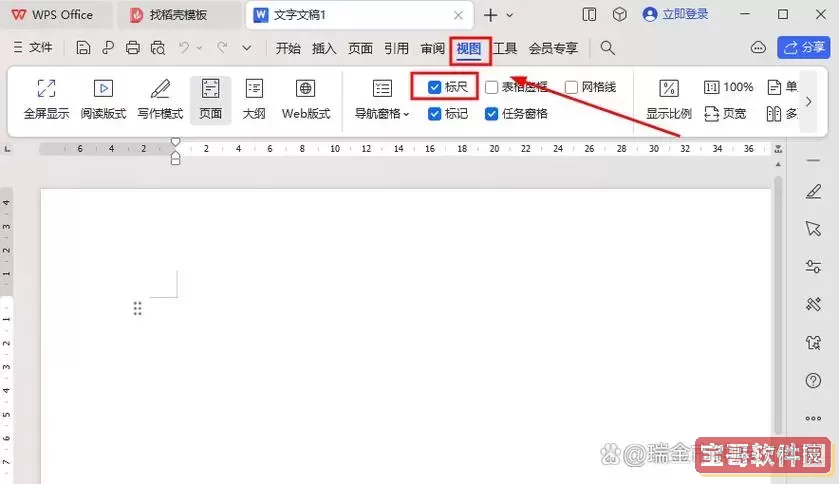This screenshot has height=484, width=839.
Task: Enable the 网格线 gridlines checkbox
Action: pos(571,87)
